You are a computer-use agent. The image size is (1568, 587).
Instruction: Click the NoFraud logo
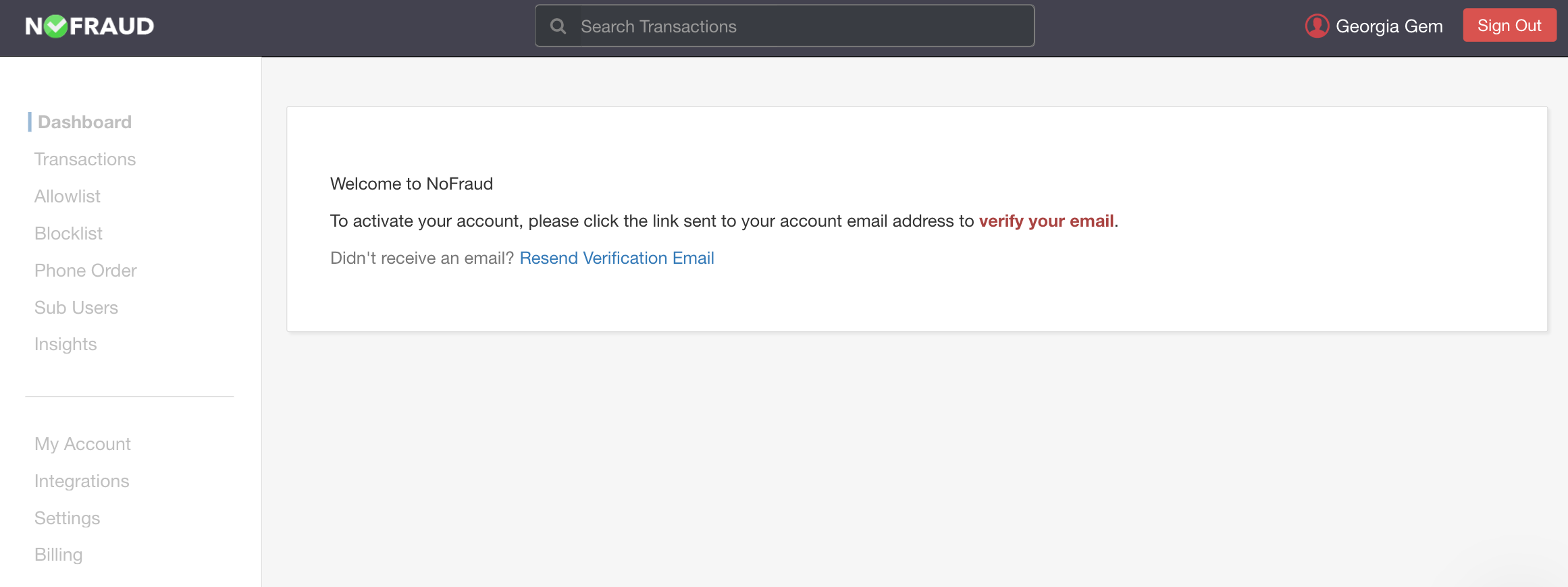(x=88, y=26)
